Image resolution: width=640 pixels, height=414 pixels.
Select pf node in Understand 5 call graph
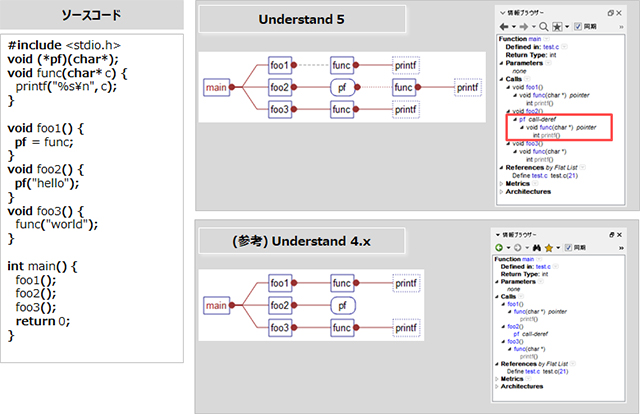342,88
